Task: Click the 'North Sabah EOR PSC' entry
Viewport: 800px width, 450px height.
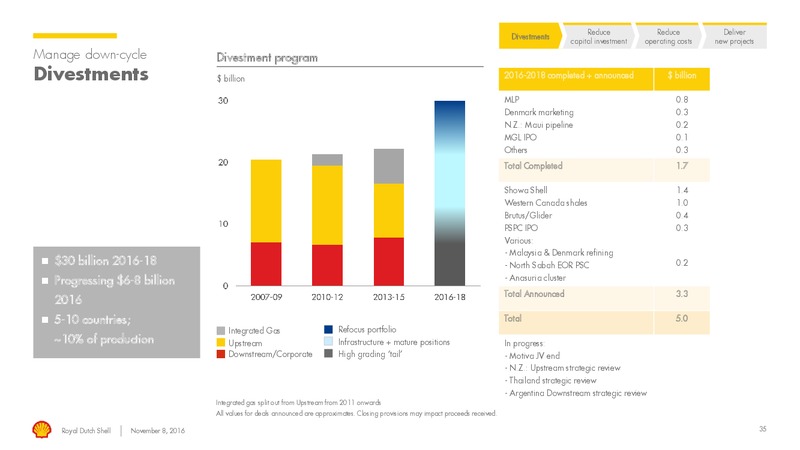Action: pyautogui.click(x=547, y=265)
